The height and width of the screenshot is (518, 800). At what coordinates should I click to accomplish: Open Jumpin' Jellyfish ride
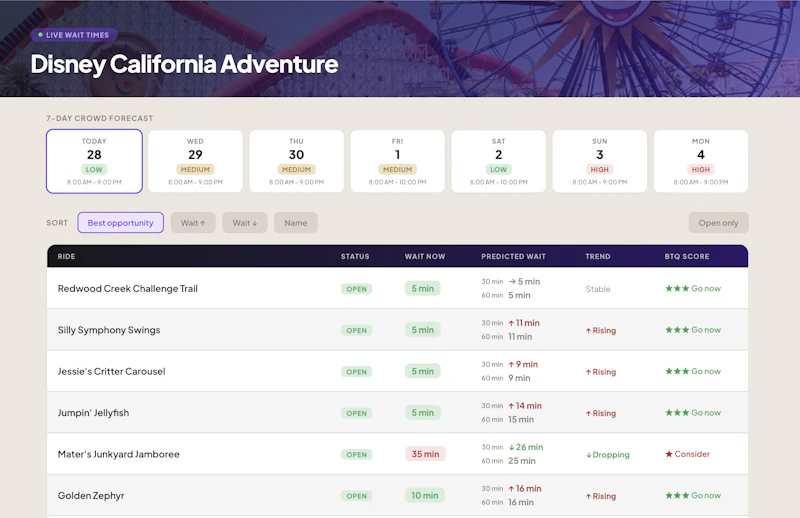click(x=93, y=412)
